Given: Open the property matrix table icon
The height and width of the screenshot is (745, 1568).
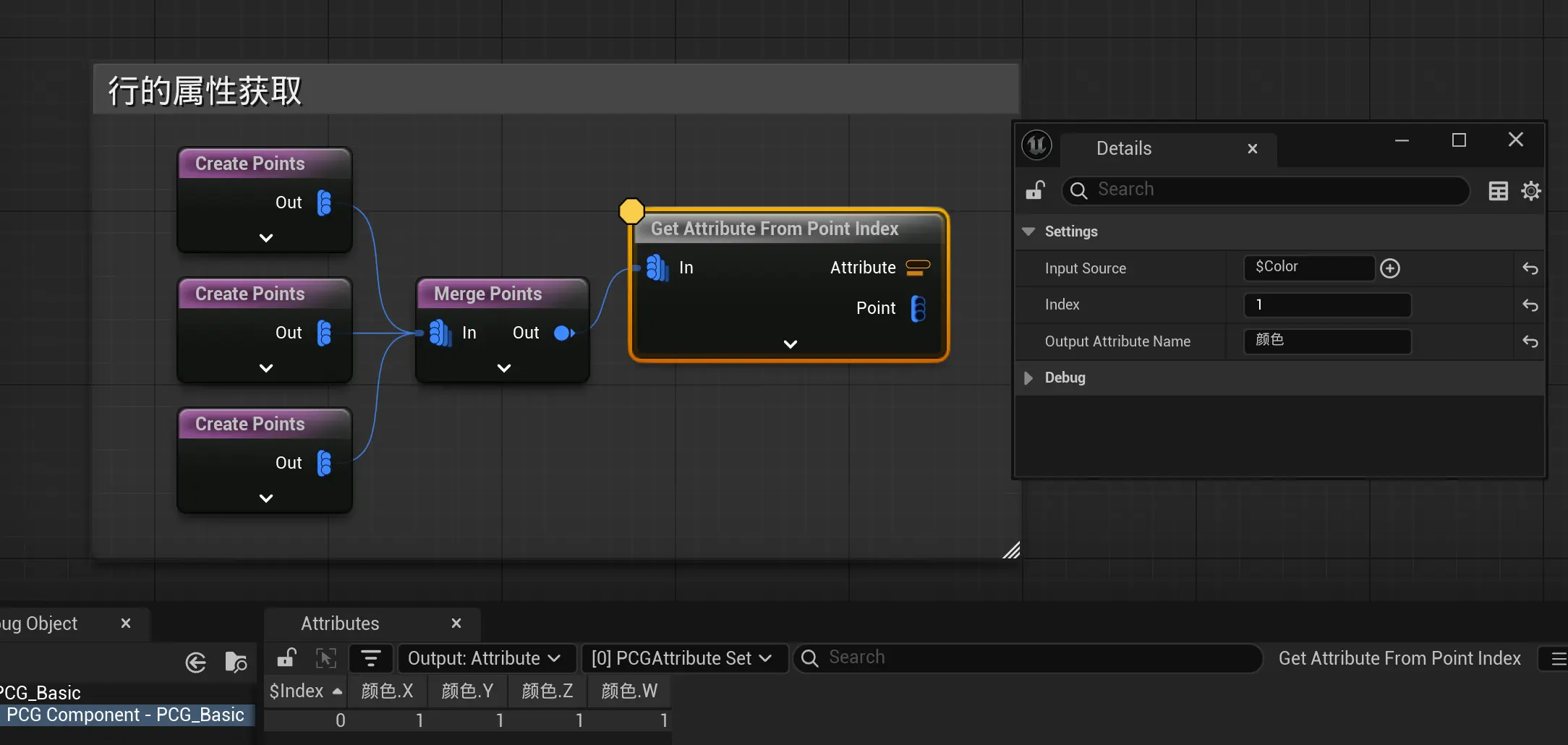Looking at the screenshot, I should [x=1498, y=191].
